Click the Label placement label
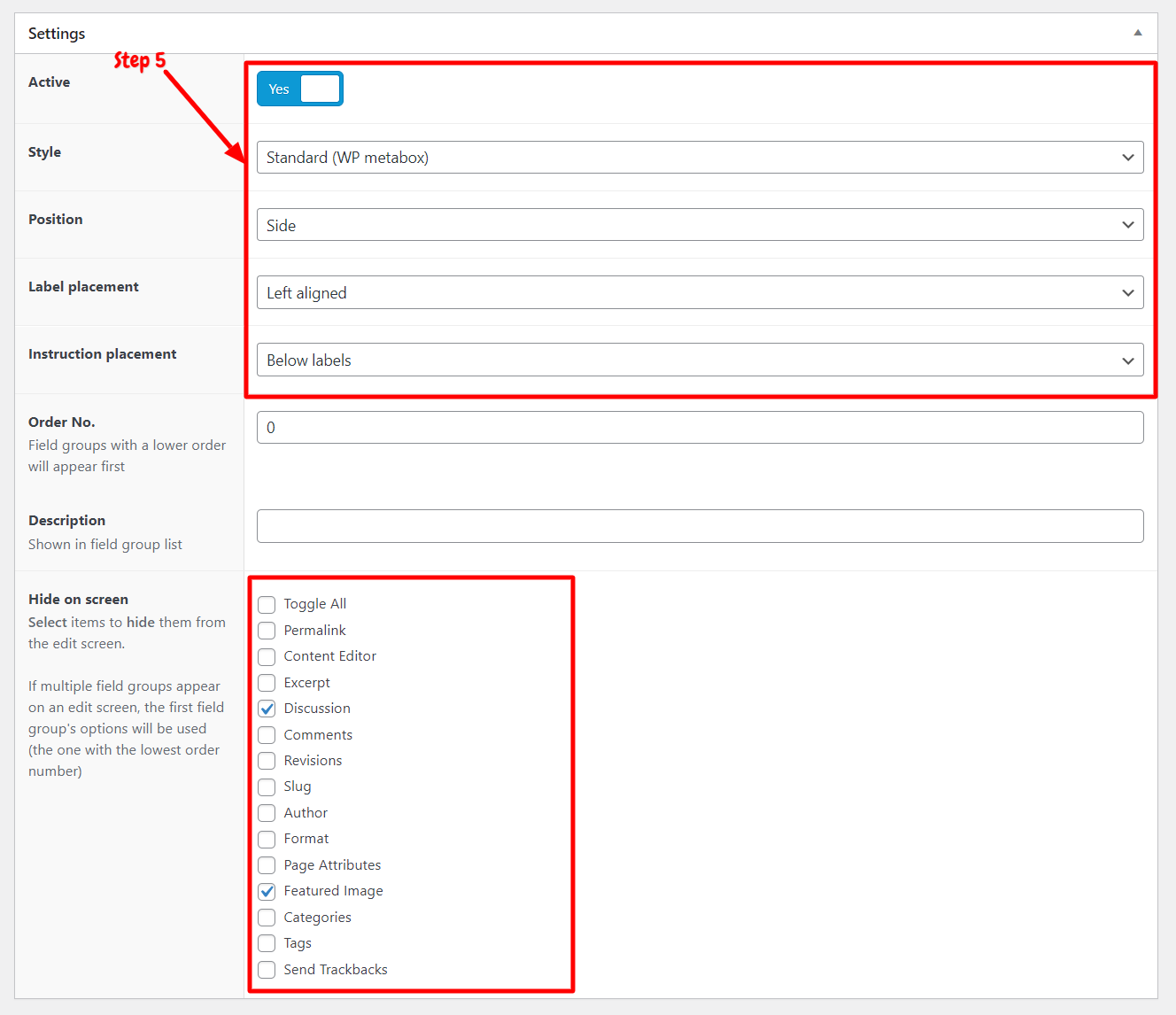The height and width of the screenshot is (1015, 1176). [83, 287]
